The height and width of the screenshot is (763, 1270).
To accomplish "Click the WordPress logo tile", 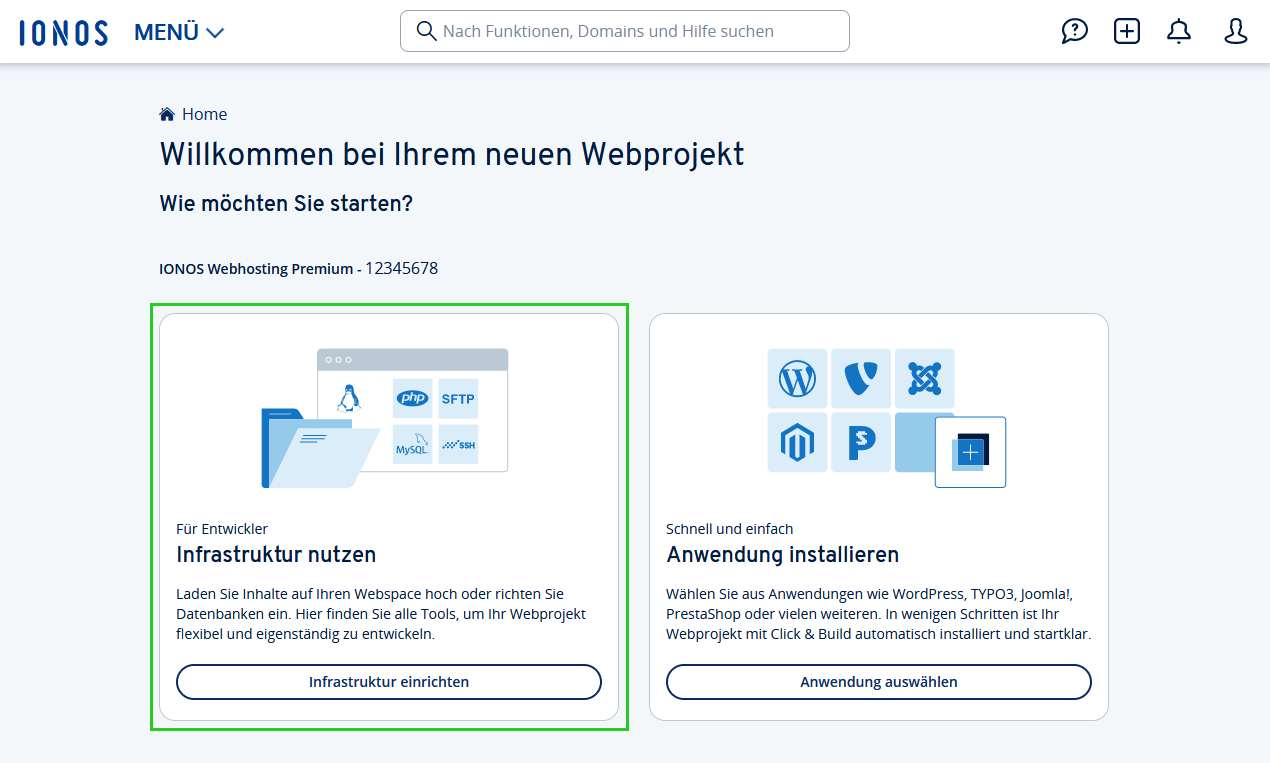I will (x=797, y=379).
